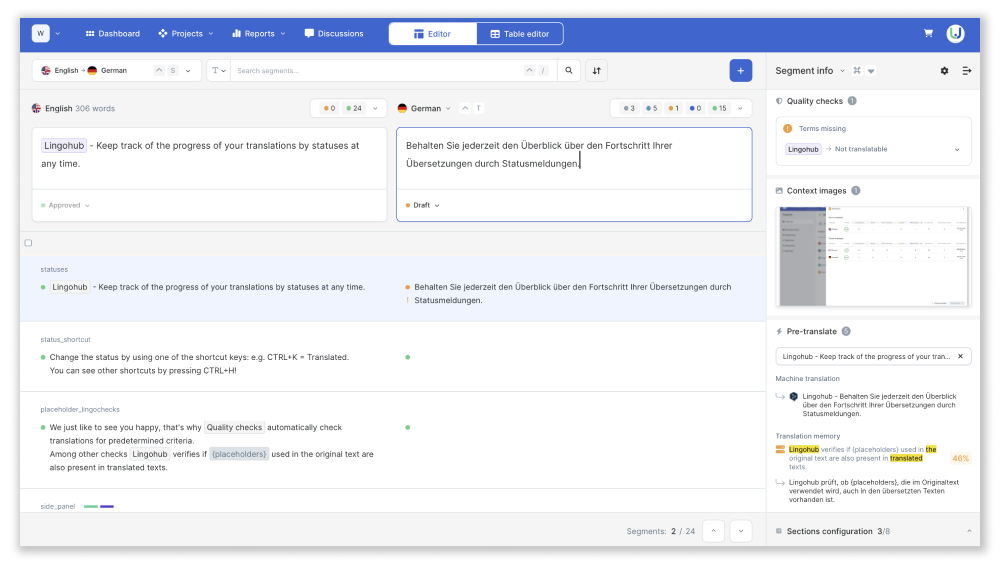Click the search magnifier icon
The width and height of the screenshot is (1000, 563).
(569, 71)
